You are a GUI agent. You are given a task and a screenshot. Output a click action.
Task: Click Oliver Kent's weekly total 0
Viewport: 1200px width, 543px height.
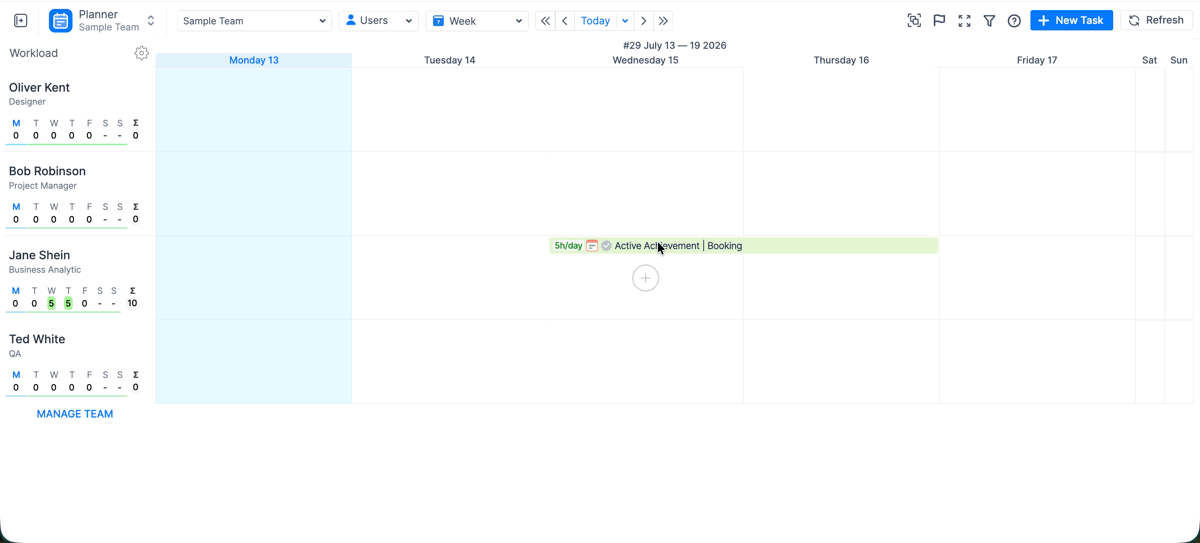pos(135,135)
